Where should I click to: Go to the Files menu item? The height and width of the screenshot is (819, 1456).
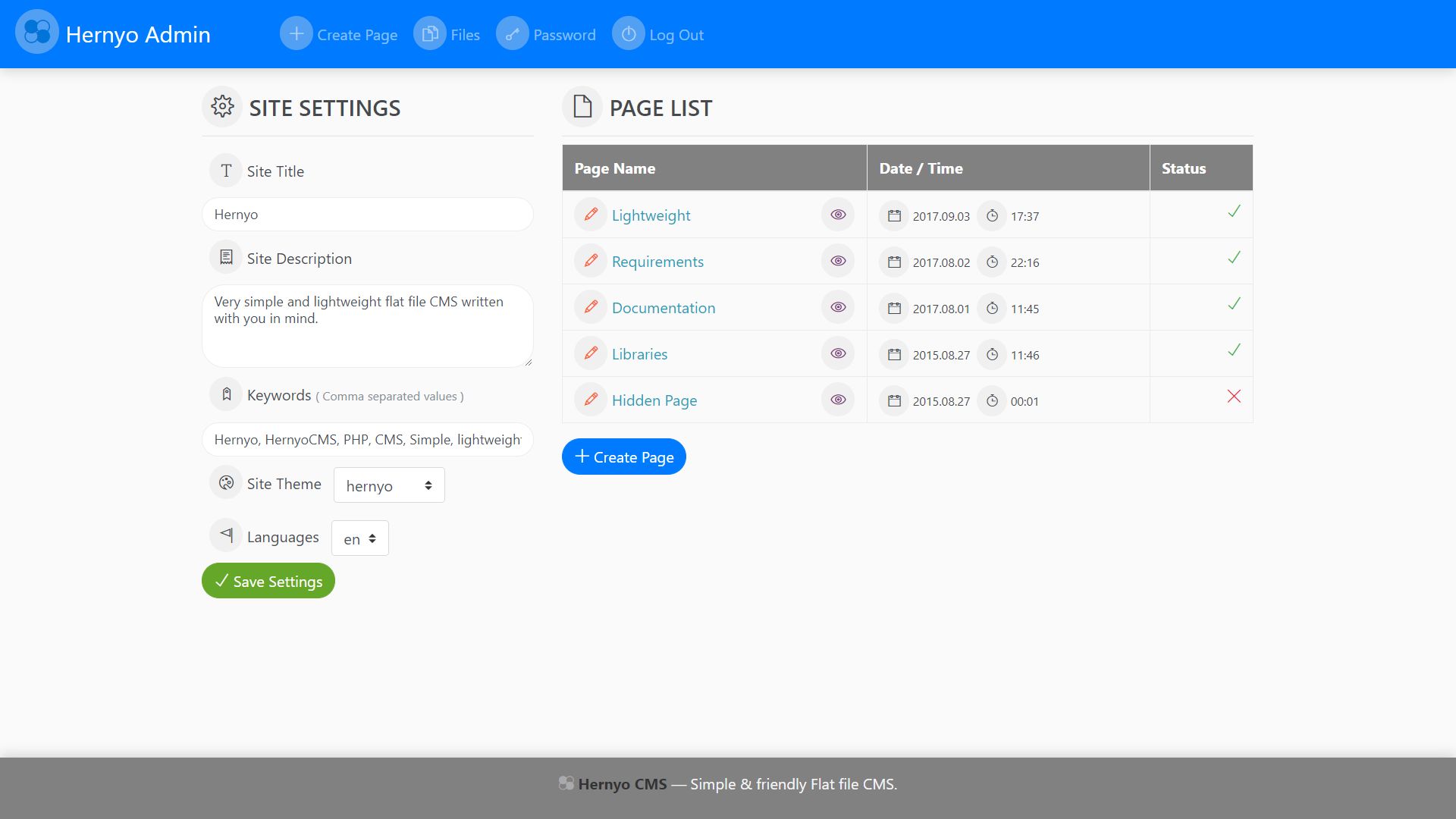coord(465,35)
